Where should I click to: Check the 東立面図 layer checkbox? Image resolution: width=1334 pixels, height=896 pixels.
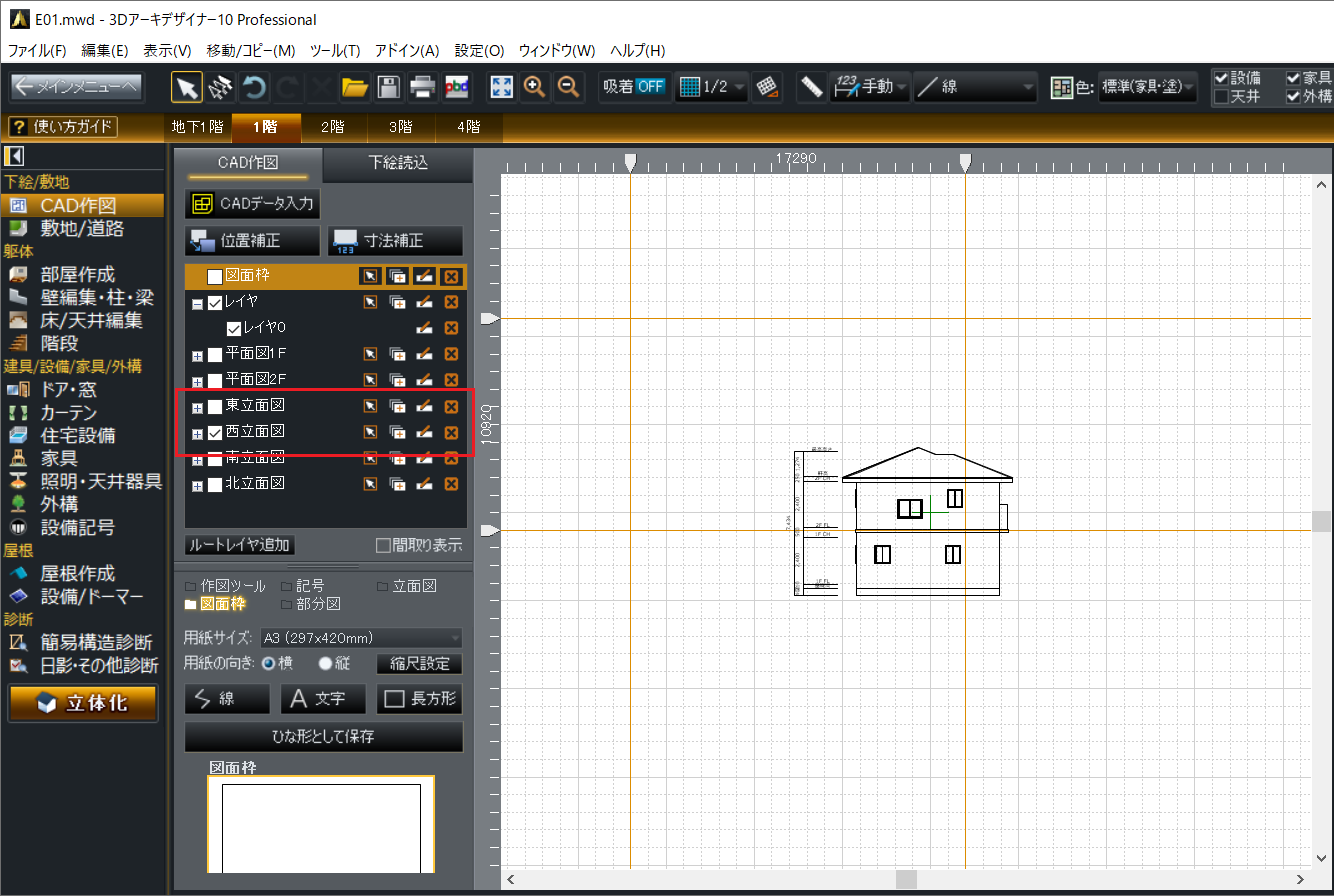pos(215,406)
